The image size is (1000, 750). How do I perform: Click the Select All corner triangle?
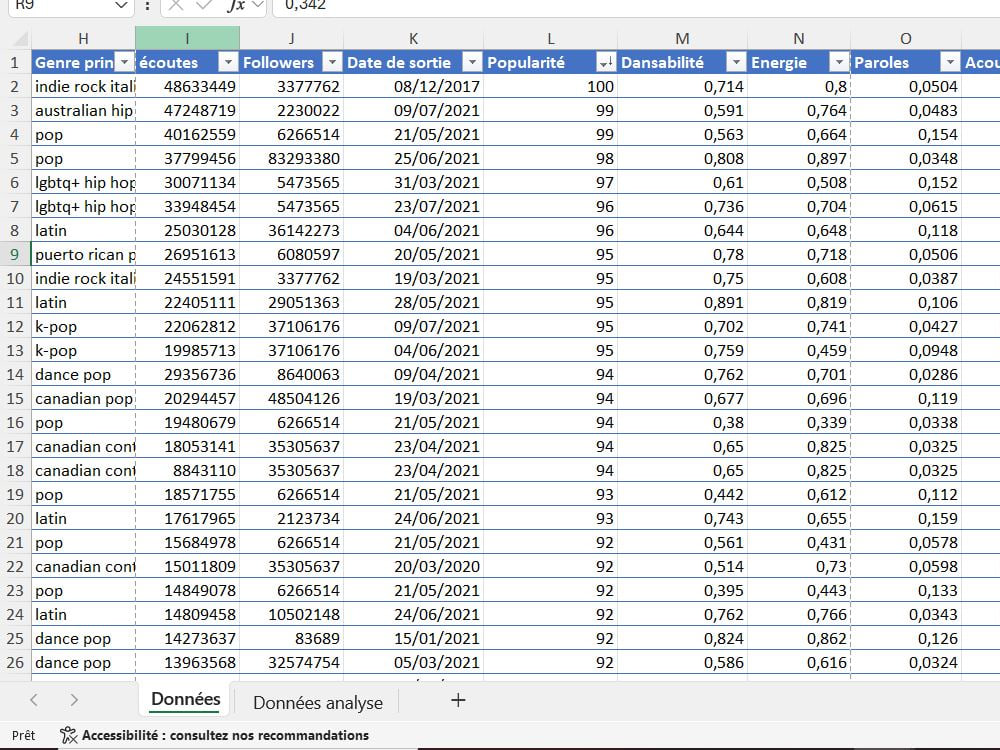[20, 40]
